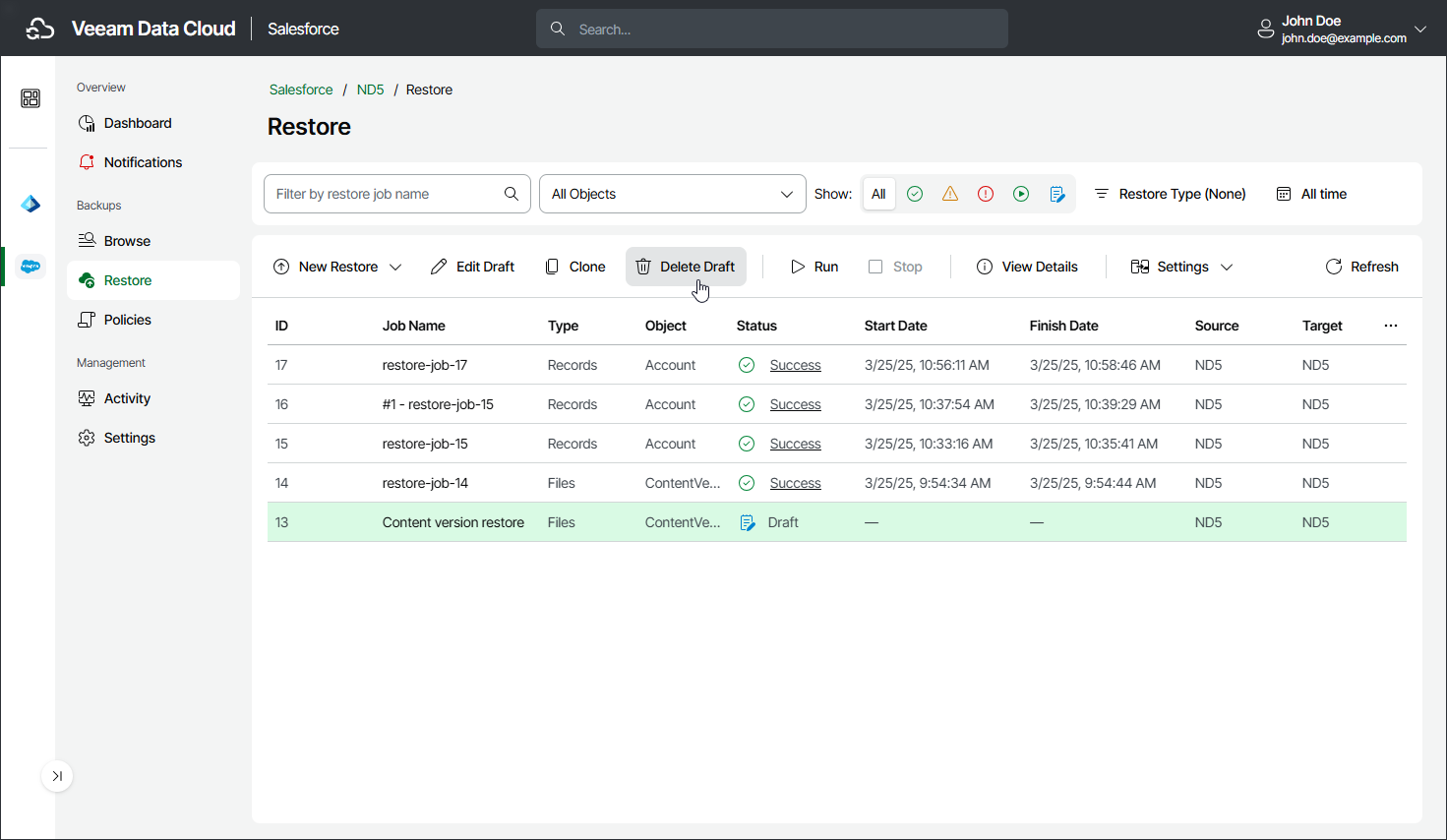
Task: Select the '#1 - restore-job-15' job name
Action: coord(438,404)
